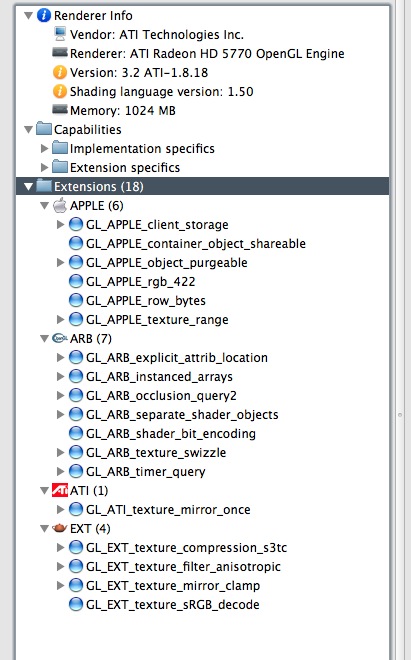Collapse the Renderer Info section

pos(29,16)
